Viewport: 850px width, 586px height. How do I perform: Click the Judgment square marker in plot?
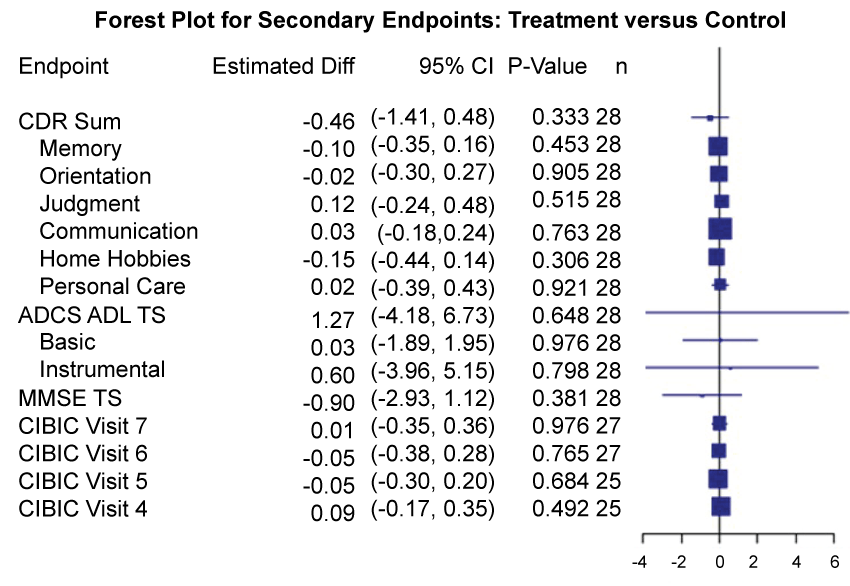click(x=722, y=201)
